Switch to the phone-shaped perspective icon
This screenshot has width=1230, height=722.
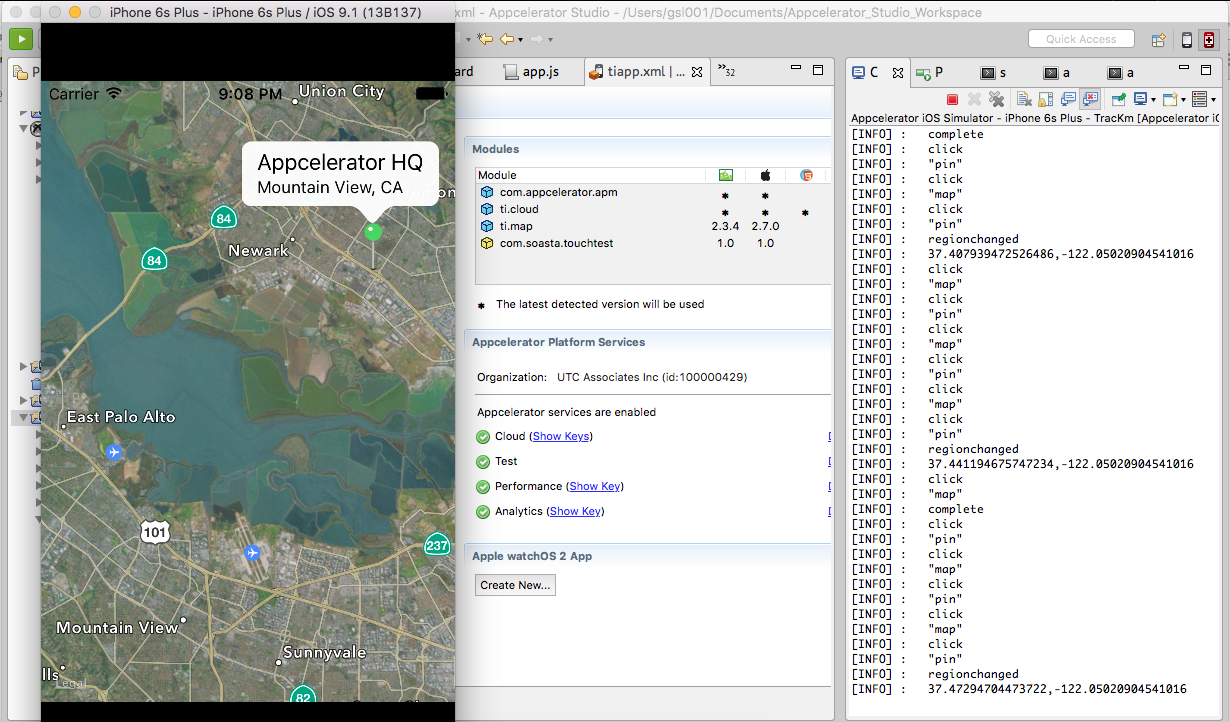[x=1187, y=40]
